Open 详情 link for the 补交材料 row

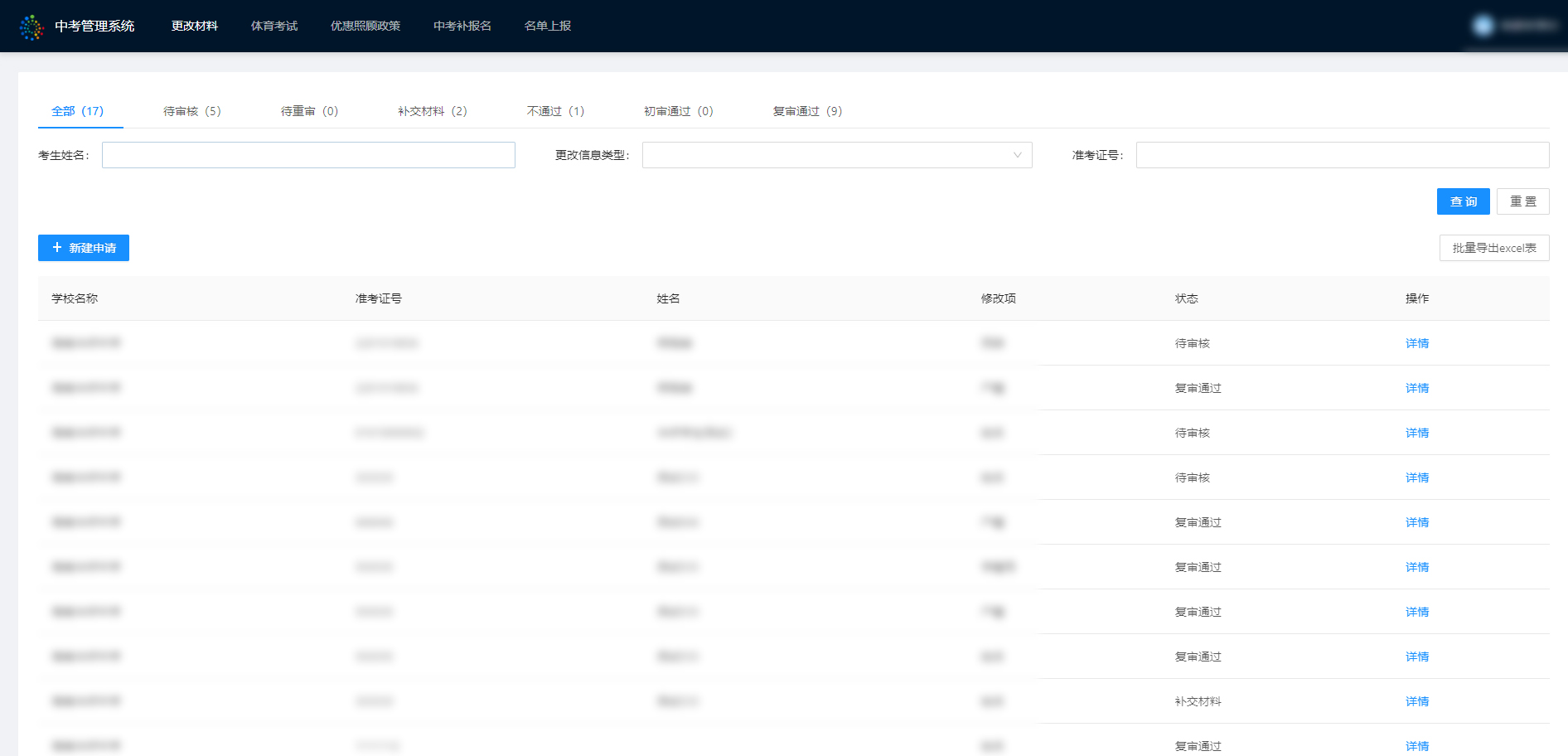click(1416, 701)
